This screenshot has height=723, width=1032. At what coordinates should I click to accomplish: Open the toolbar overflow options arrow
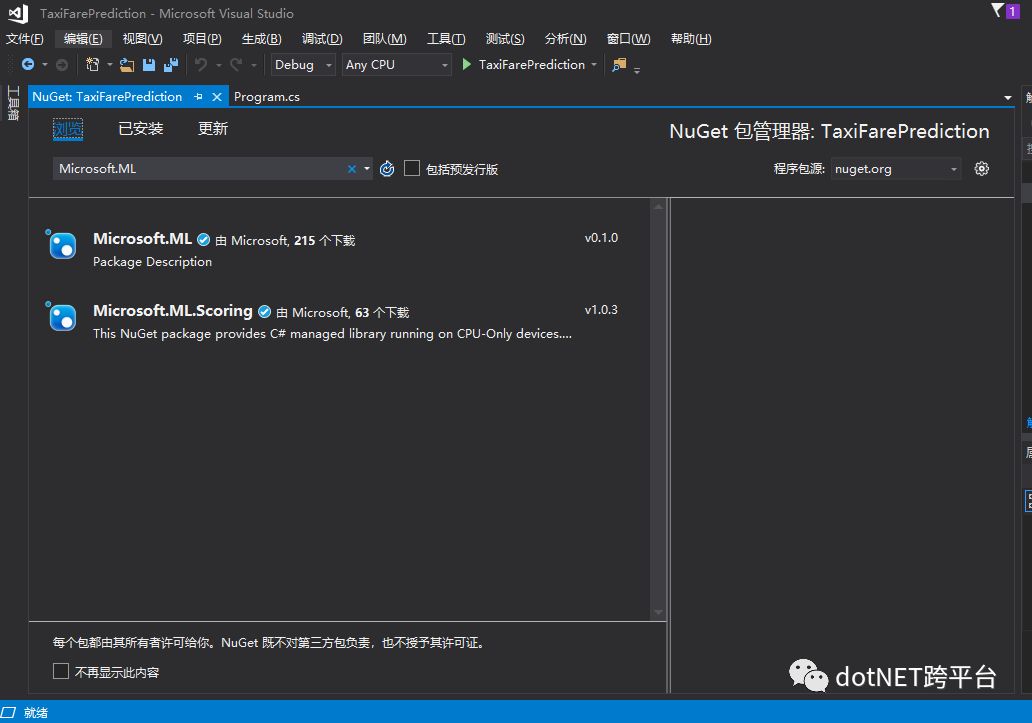pos(636,70)
